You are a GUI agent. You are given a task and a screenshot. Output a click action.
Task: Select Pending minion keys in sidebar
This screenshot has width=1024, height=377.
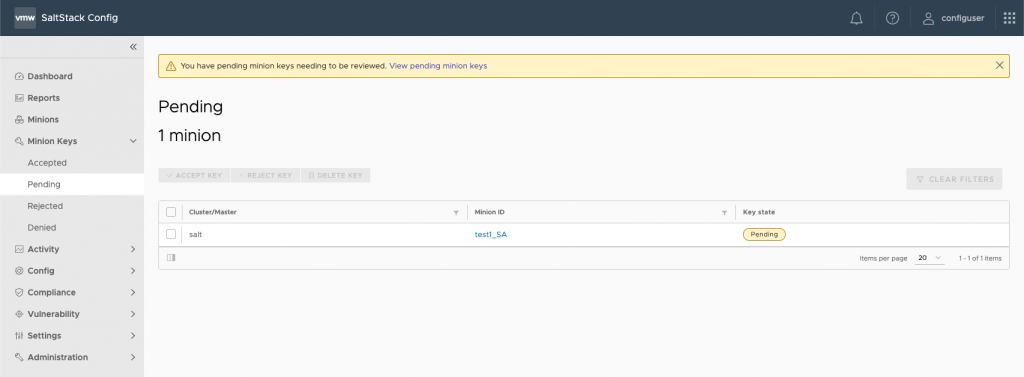coord(72,184)
